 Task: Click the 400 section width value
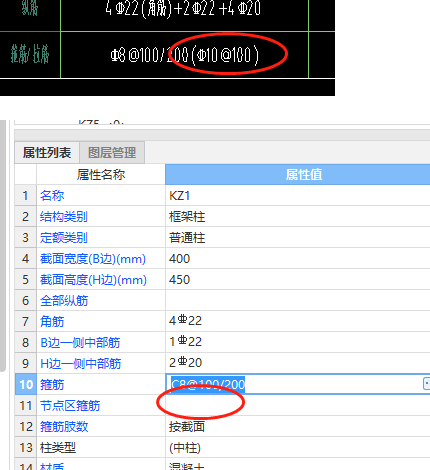[x=298, y=259]
